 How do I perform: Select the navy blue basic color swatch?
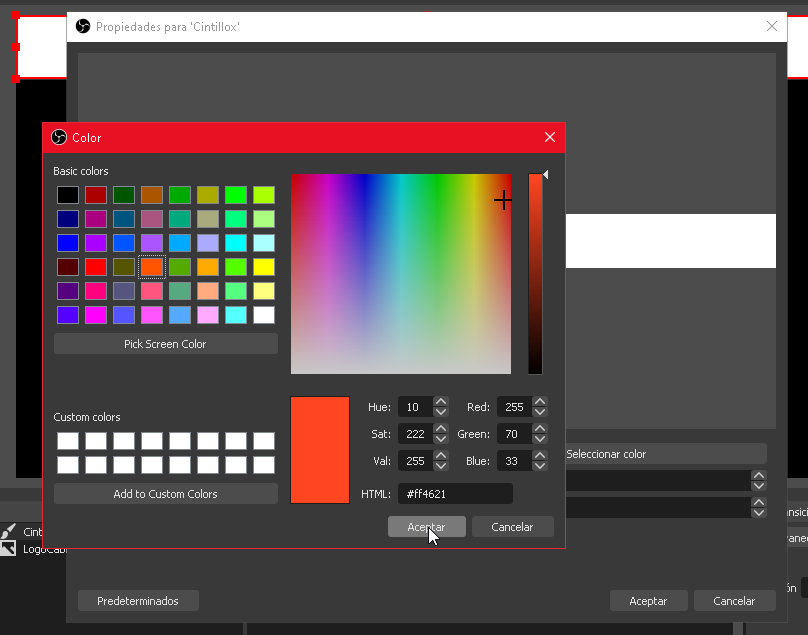point(68,219)
